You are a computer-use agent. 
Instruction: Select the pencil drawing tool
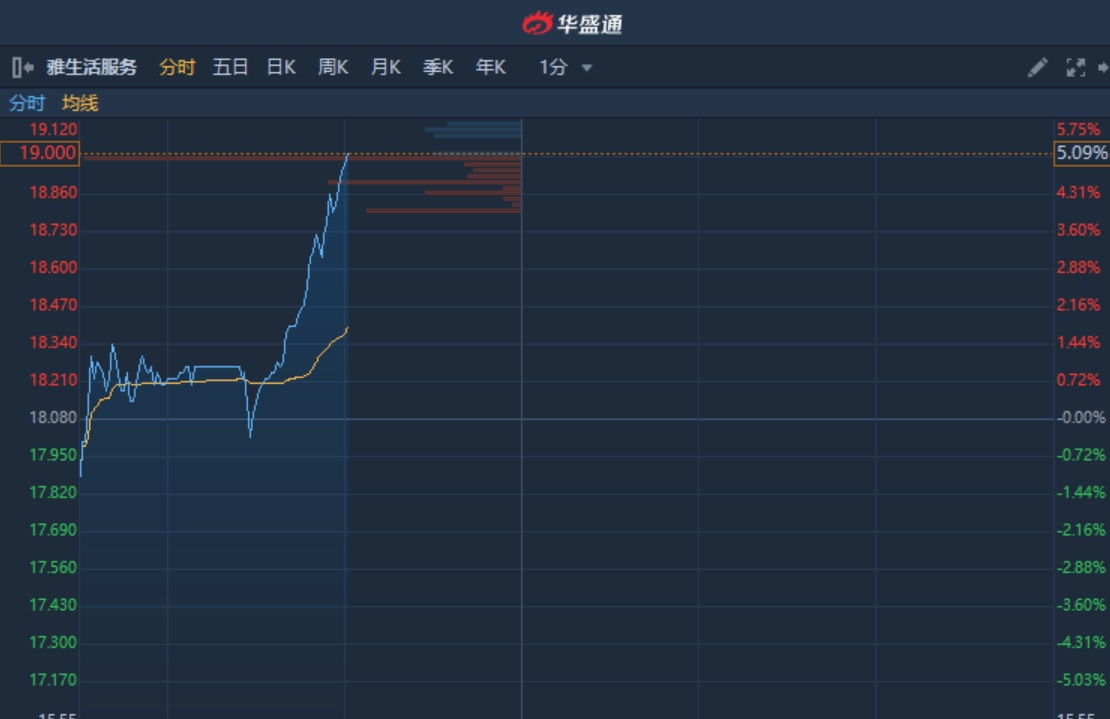coord(1037,68)
